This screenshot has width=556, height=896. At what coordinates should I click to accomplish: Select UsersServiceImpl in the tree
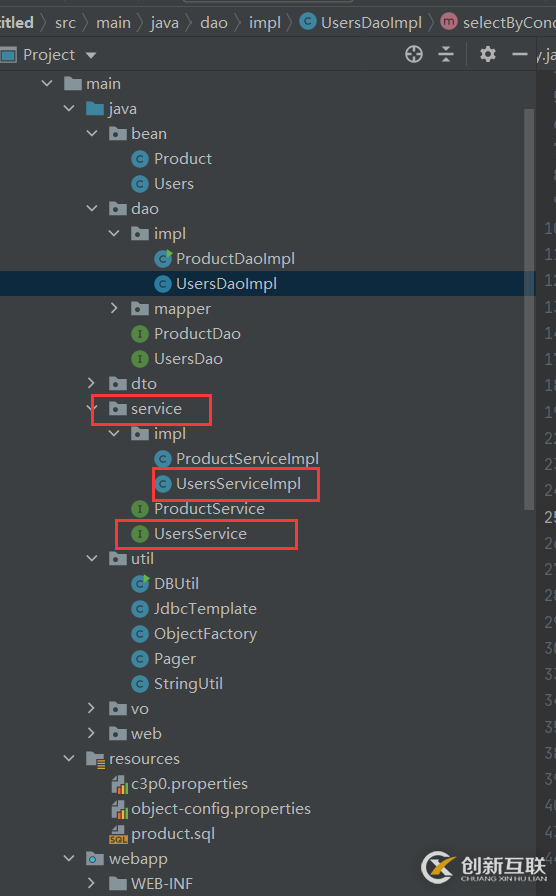[x=238, y=483]
